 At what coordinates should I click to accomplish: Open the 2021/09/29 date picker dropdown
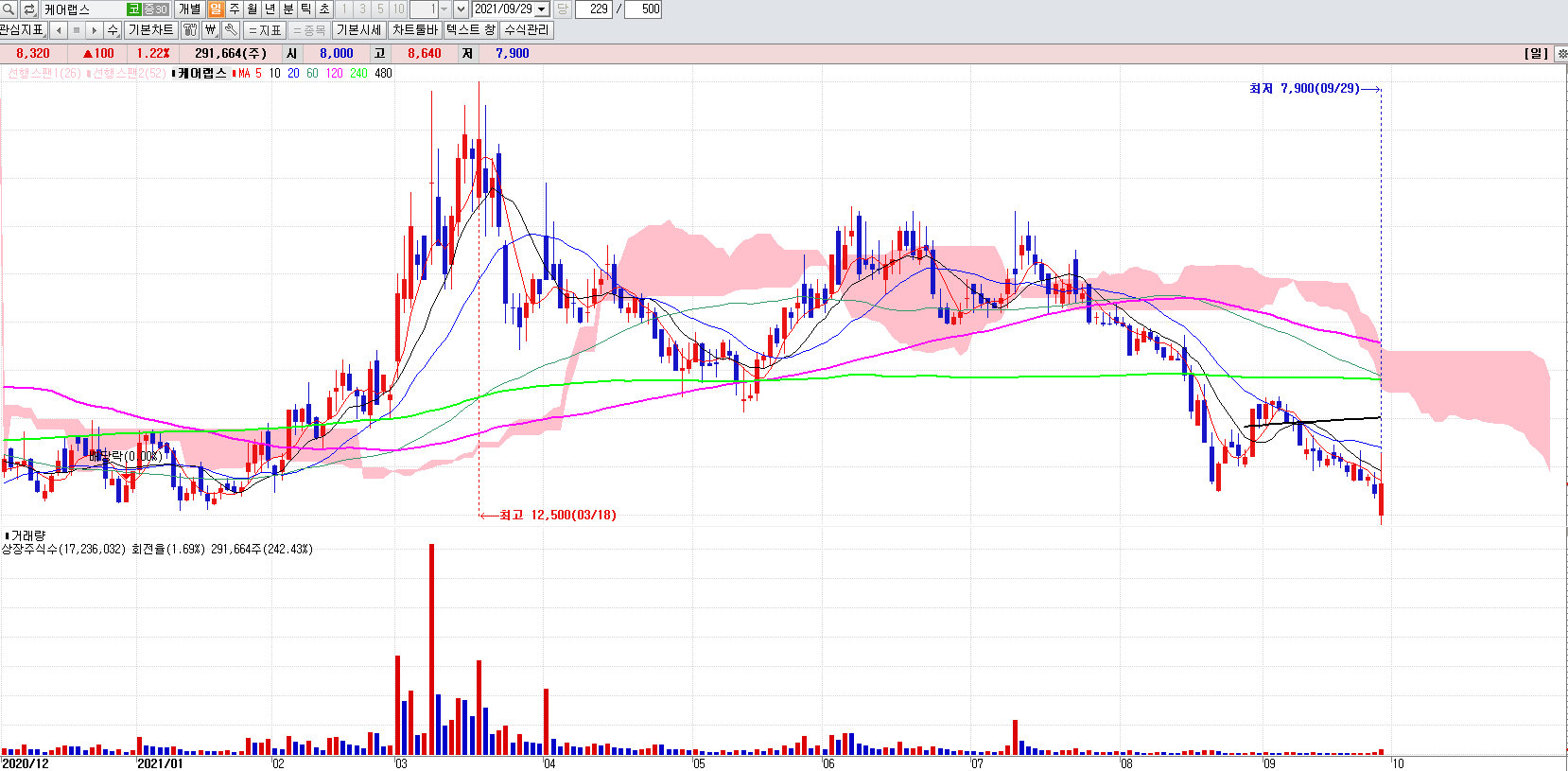point(542,9)
